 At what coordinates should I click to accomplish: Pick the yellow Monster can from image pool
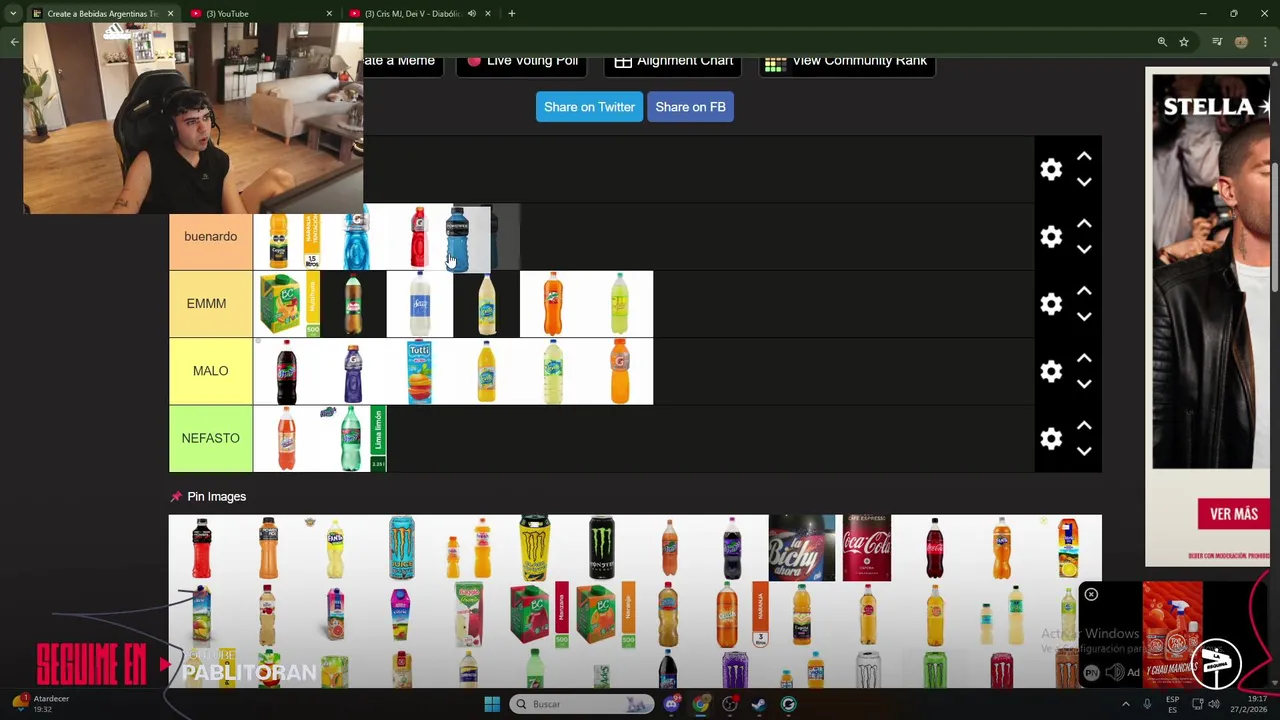[535, 548]
